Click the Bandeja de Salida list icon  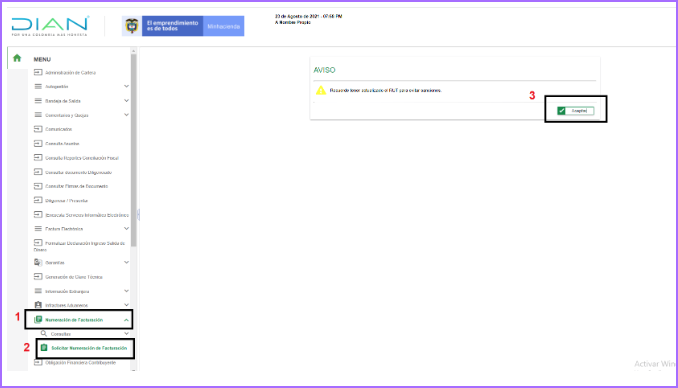click(x=38, y=101)
